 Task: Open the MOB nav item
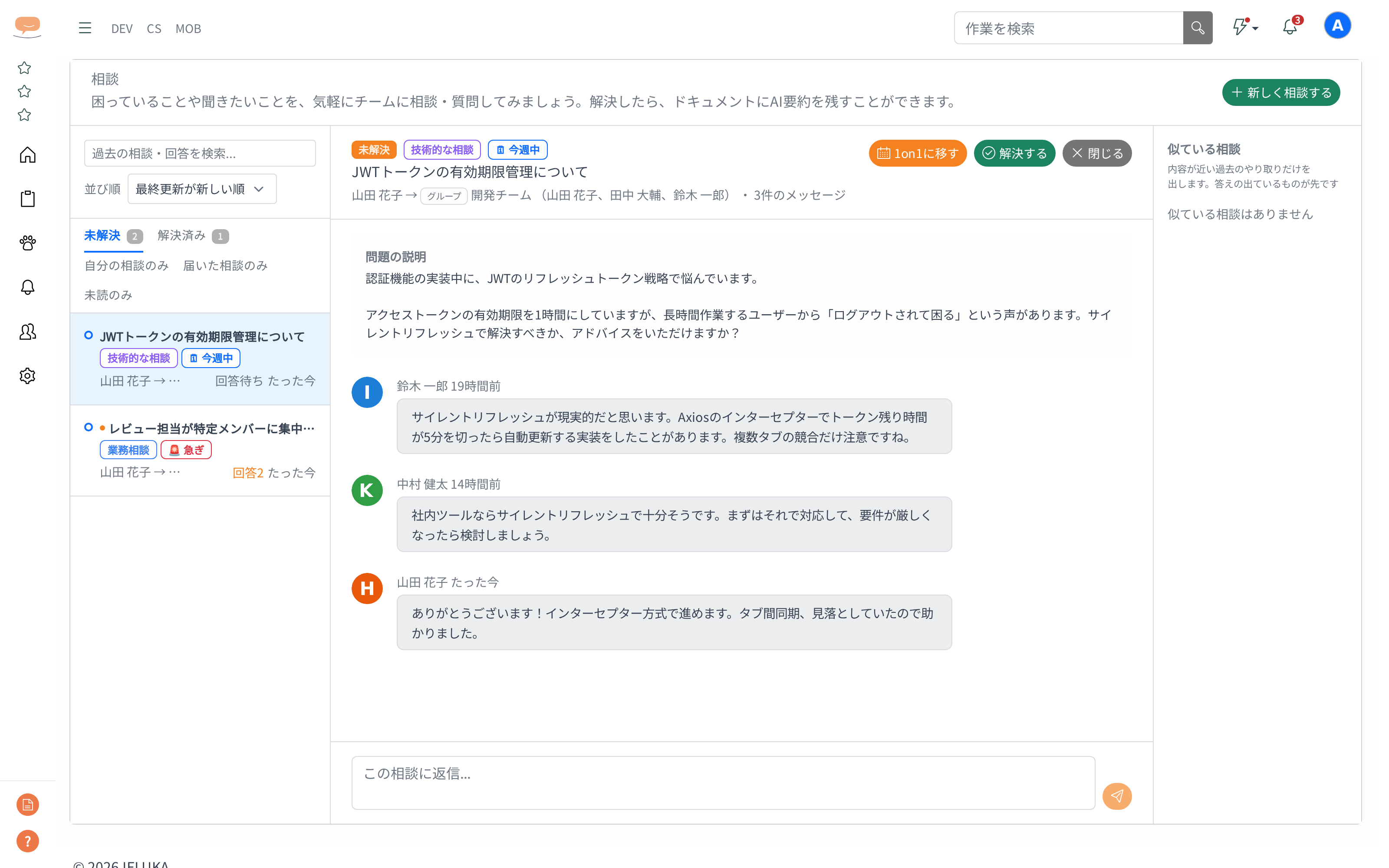click(188, 29)
